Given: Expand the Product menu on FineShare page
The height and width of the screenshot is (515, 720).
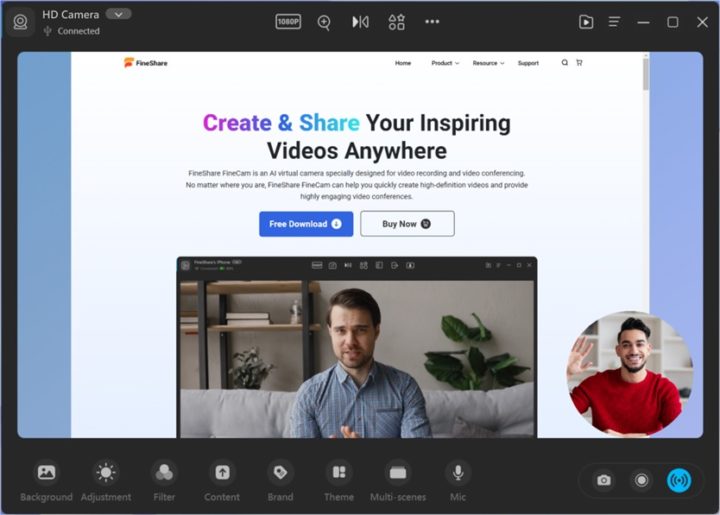Looking at the screenshot, I should click(445, 63).
